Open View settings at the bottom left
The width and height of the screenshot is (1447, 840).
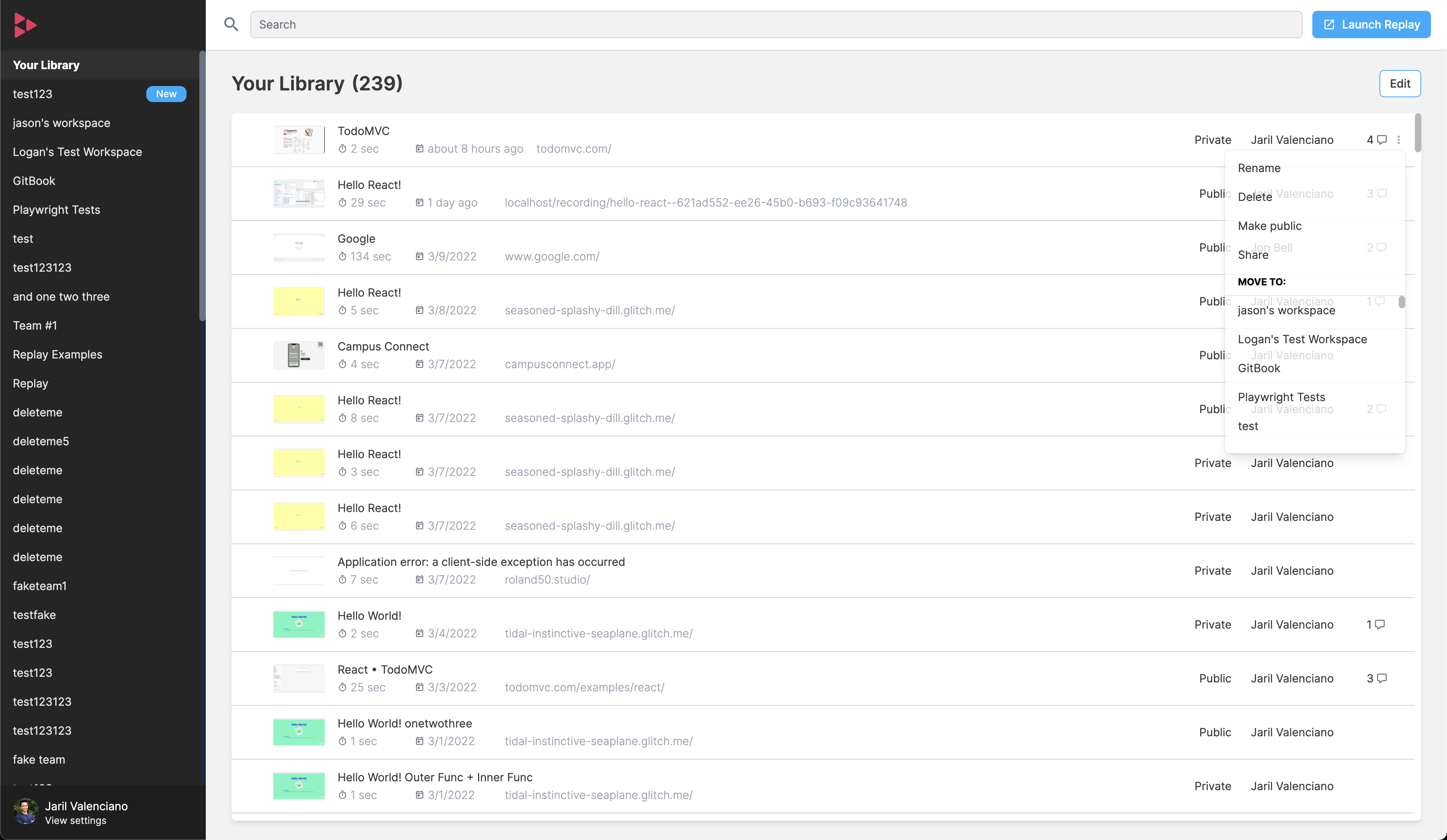76,820
